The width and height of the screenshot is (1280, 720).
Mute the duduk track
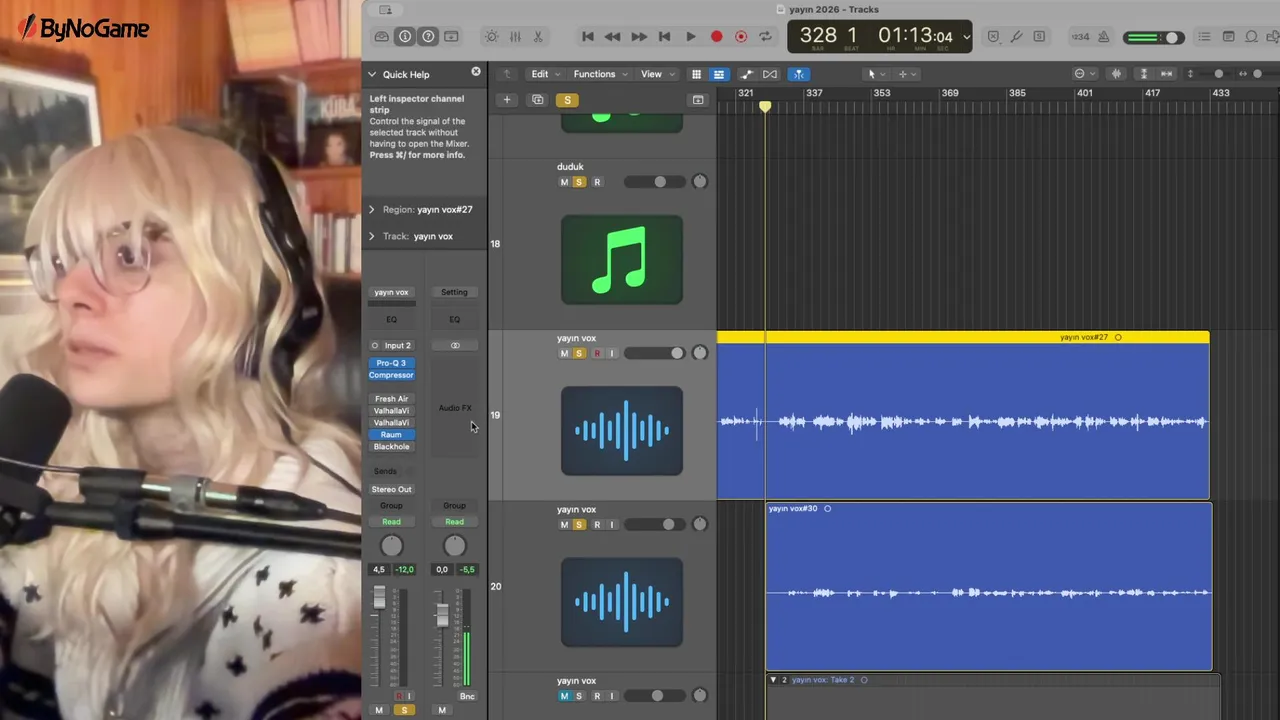pyautogui.click(x=564, y=182)
